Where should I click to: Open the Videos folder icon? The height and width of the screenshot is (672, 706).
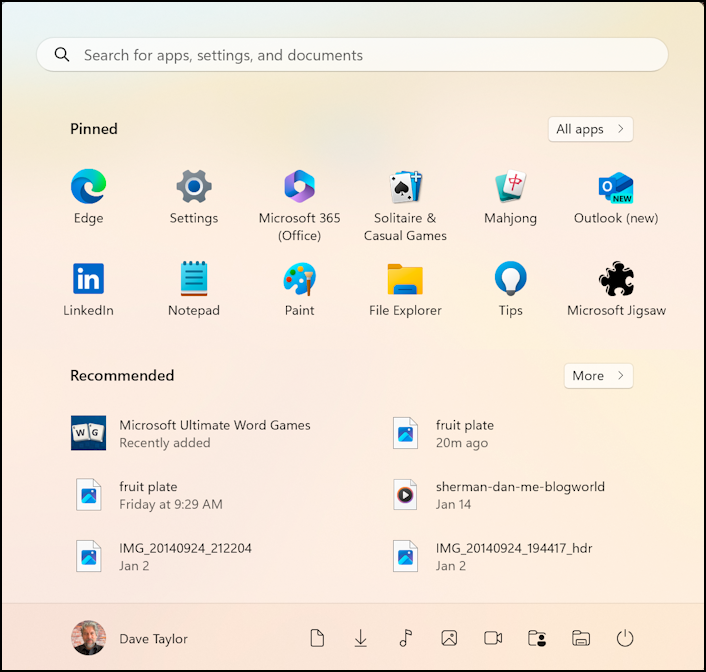point(493,638)
